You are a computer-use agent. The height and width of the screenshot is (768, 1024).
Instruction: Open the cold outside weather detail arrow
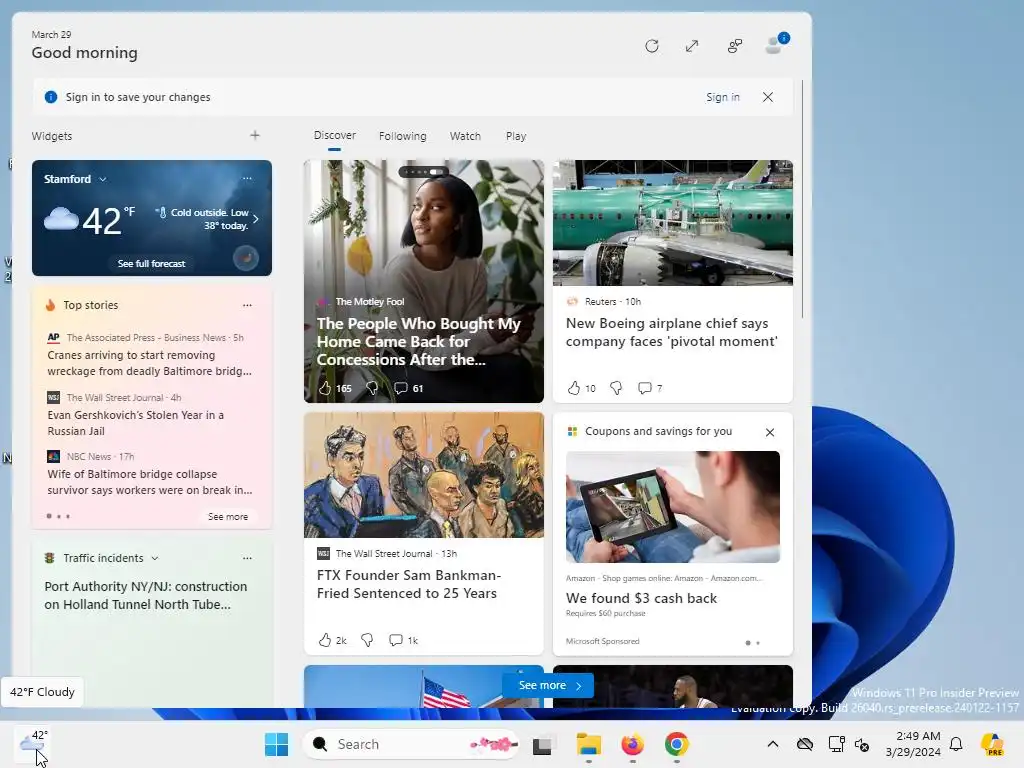click(x=256, y=219)
